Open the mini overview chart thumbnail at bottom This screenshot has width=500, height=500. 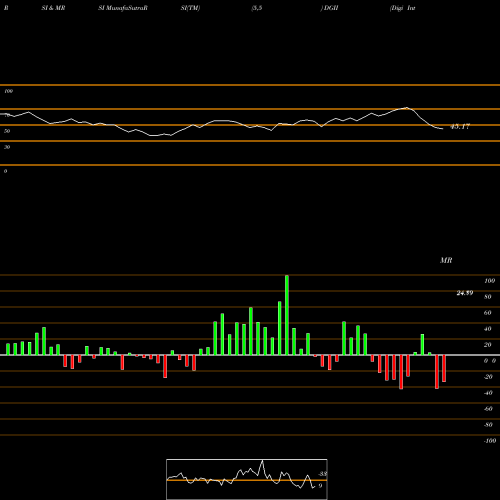[x=247, y=479]
